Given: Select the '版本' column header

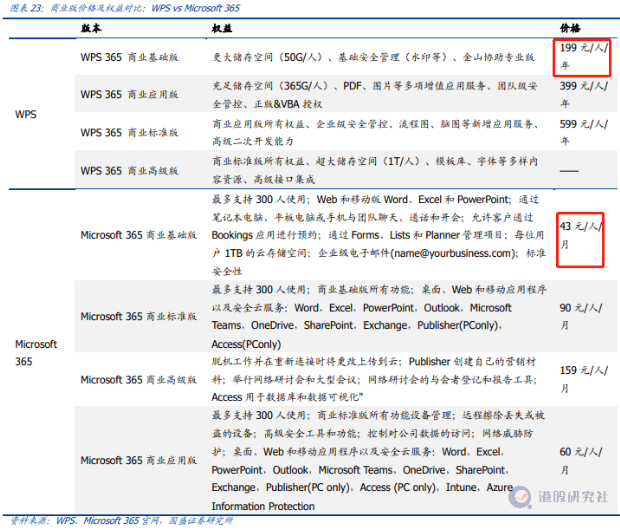Looking at the screenshot, I should pyautogui.click(x=91, y=28).
